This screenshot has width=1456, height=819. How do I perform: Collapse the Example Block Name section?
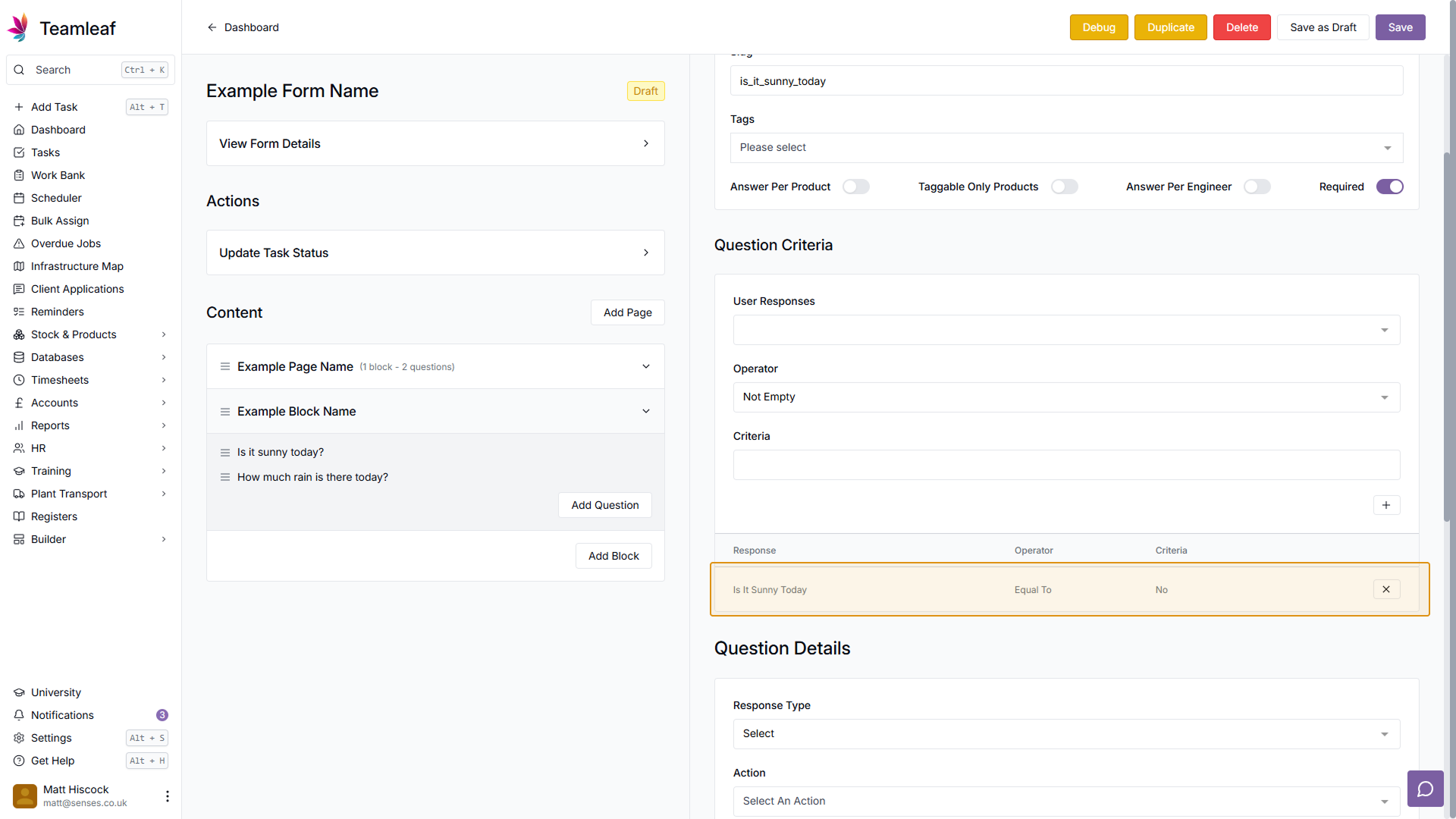pyautogui.click(x=645, y=411)
